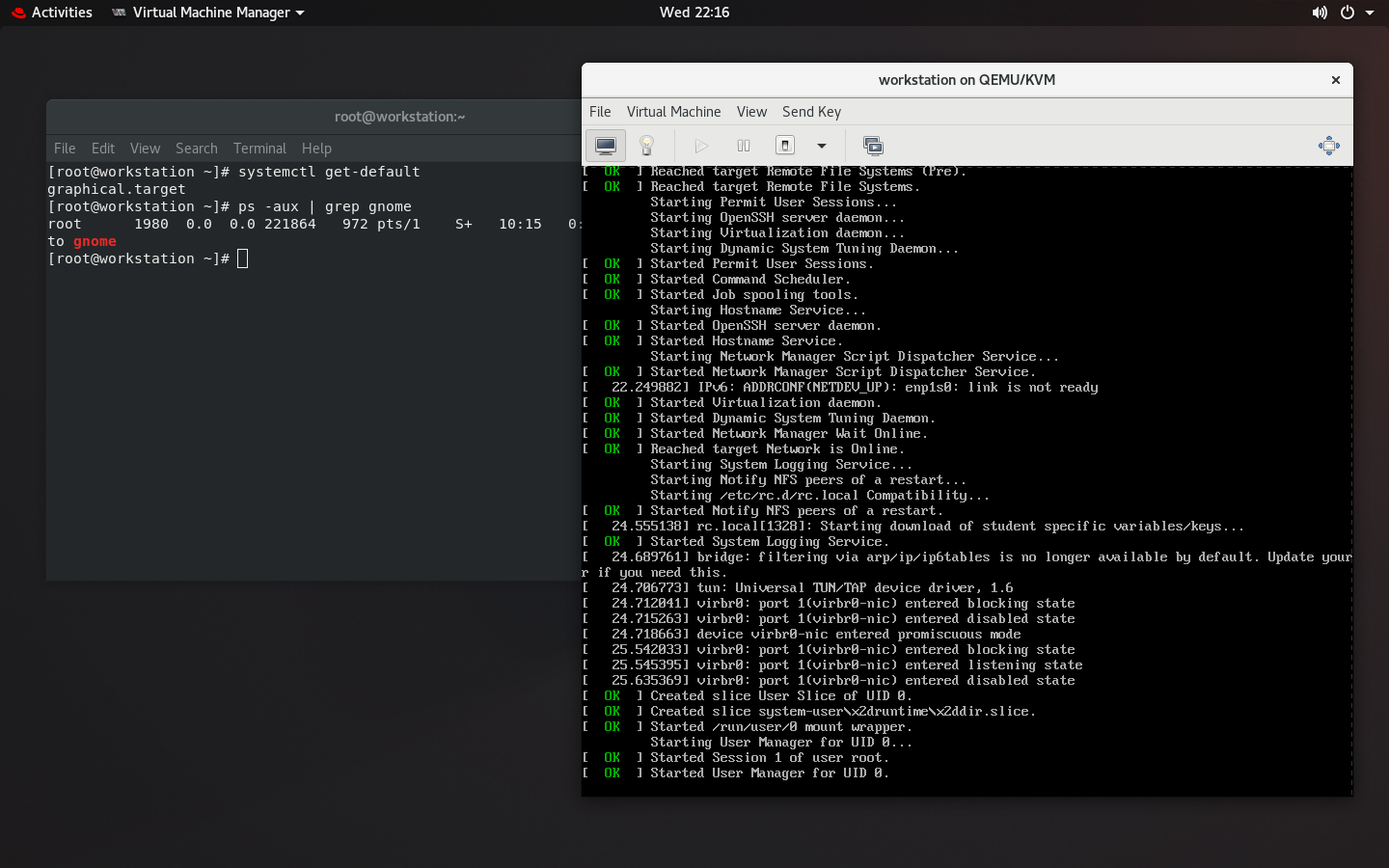Screen dimensions: 1389x868
Task: Click 'Started OpenSSH server daemon.' line
Action: [765, 325]
